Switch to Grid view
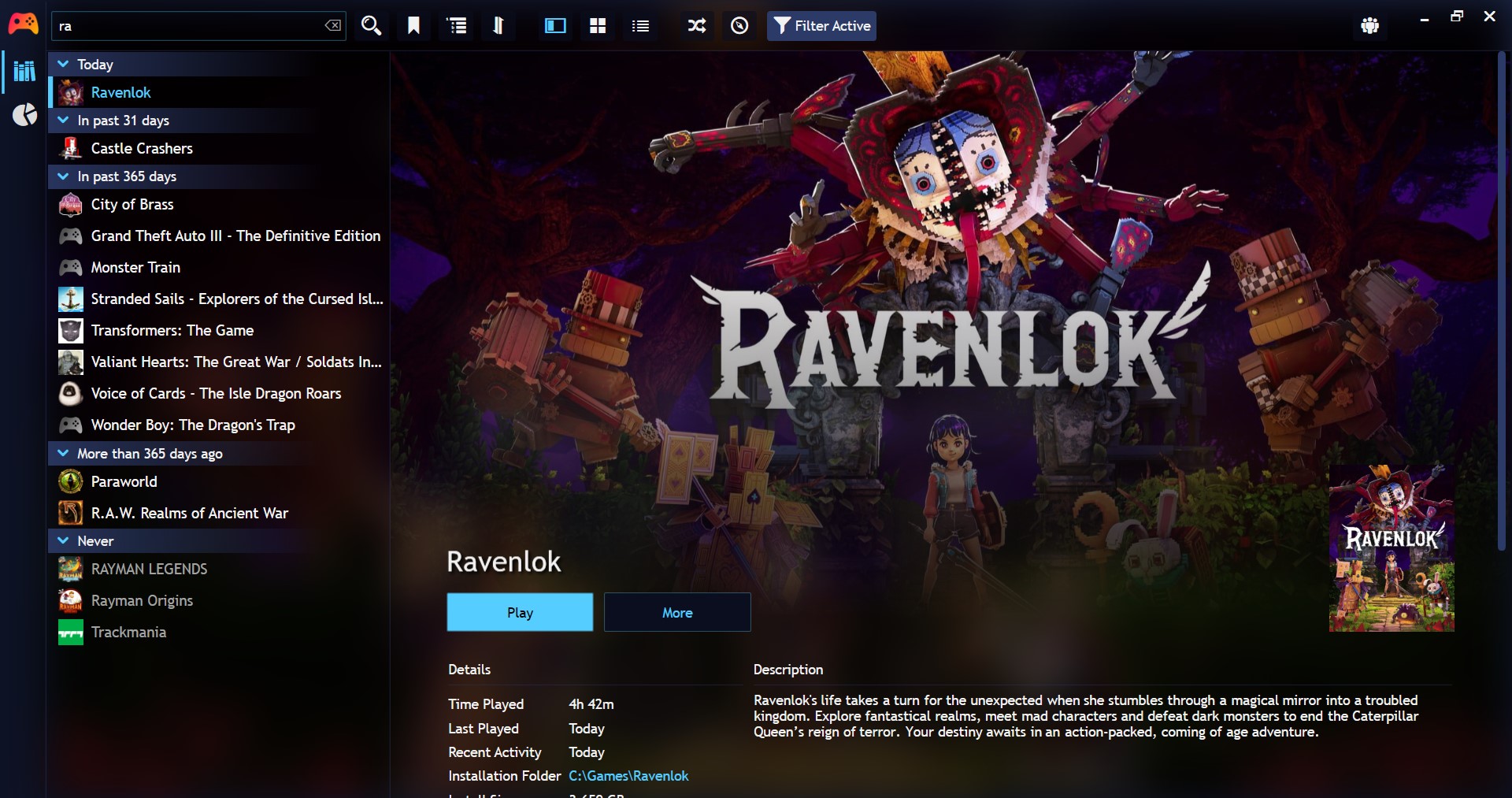Image resolution: width=1512 pixels, height=798 pixels. (598, 26)
